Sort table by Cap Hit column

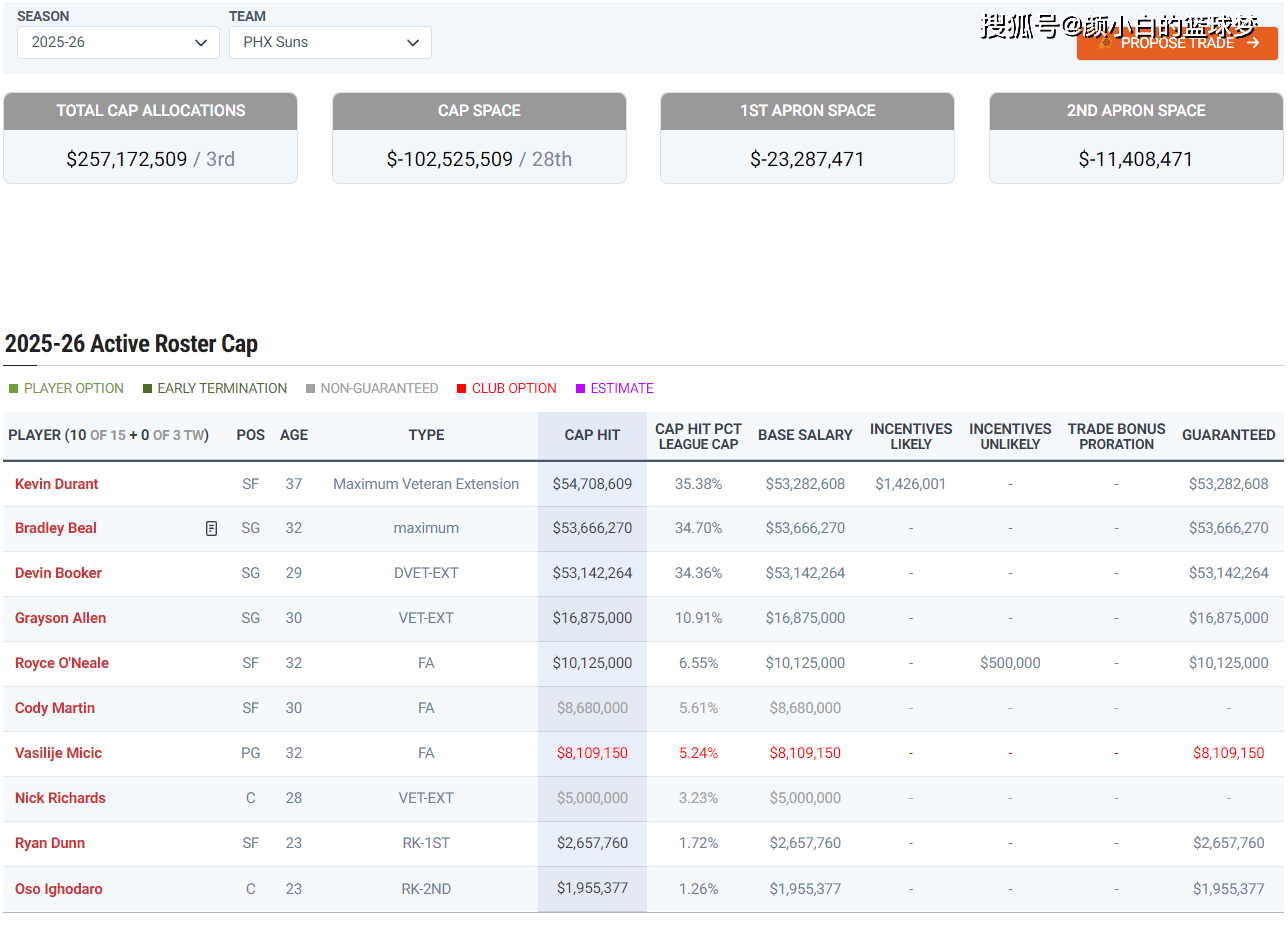tap(592, 435)
